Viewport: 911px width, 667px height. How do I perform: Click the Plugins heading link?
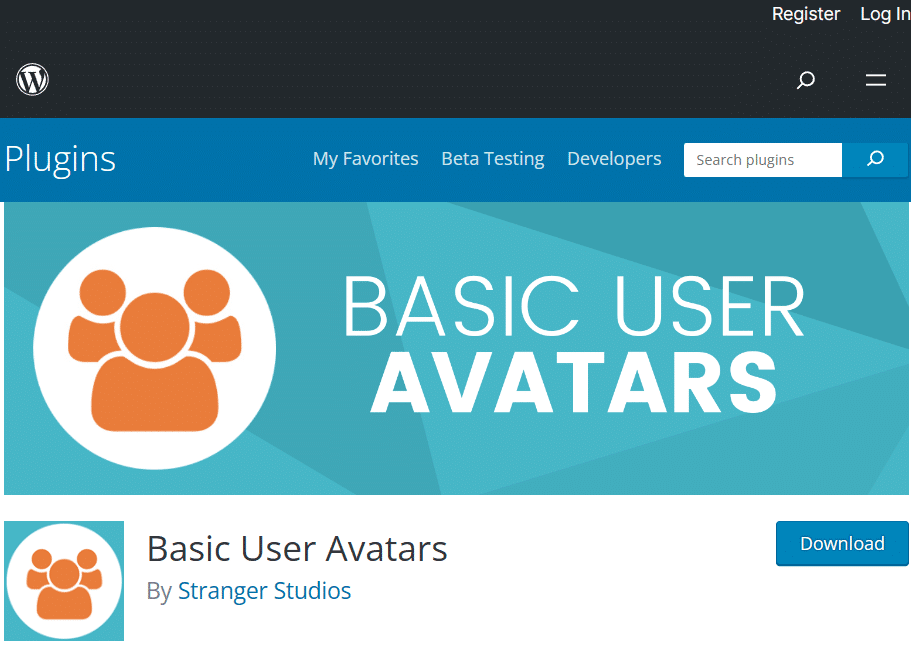(59, 159)
